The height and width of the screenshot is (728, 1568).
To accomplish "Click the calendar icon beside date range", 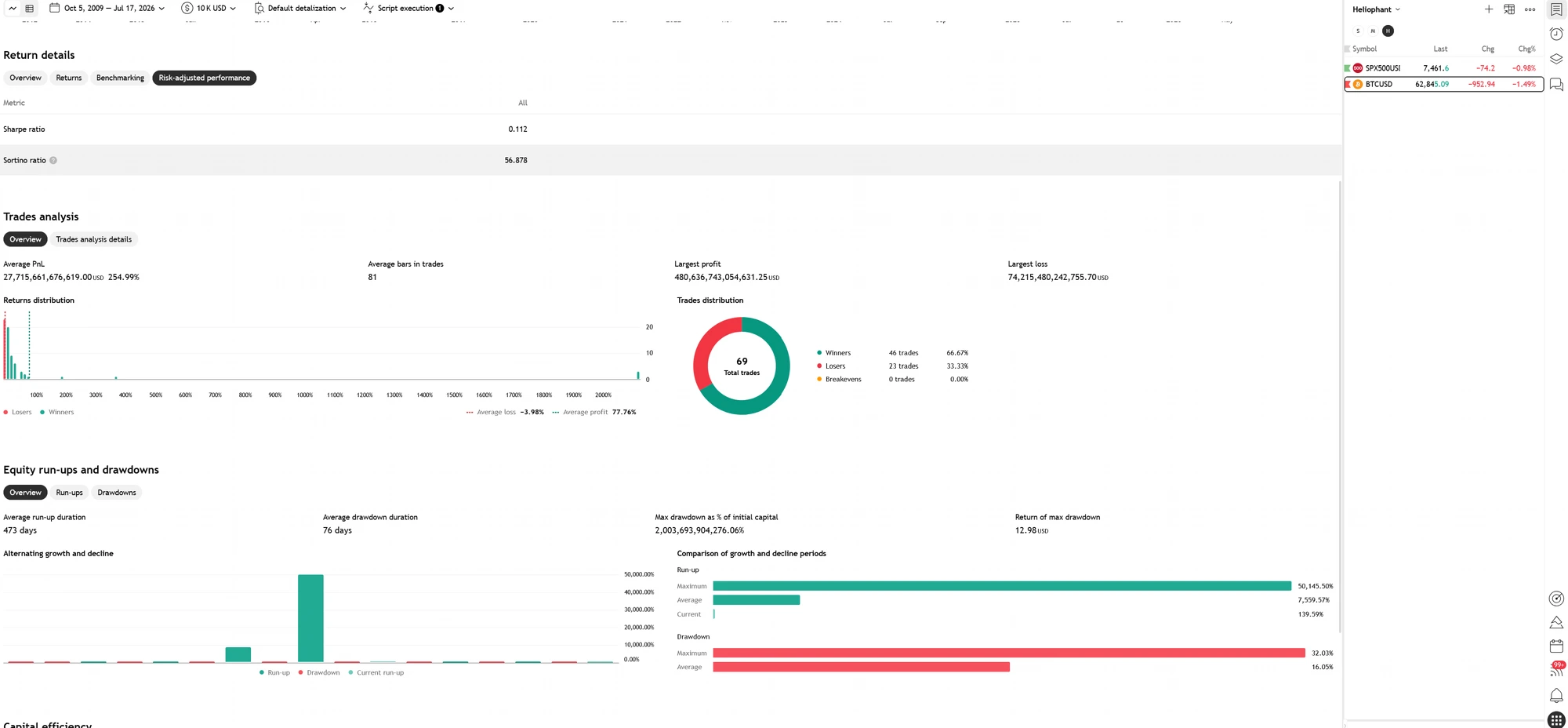I will click(x=54, y=8).
